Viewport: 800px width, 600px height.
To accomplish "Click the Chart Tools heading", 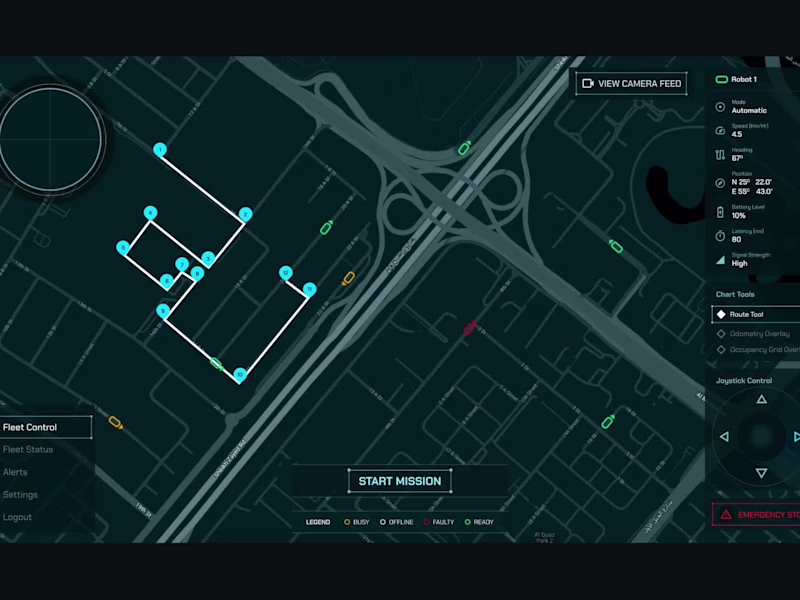I will click(x=735, y=294).
